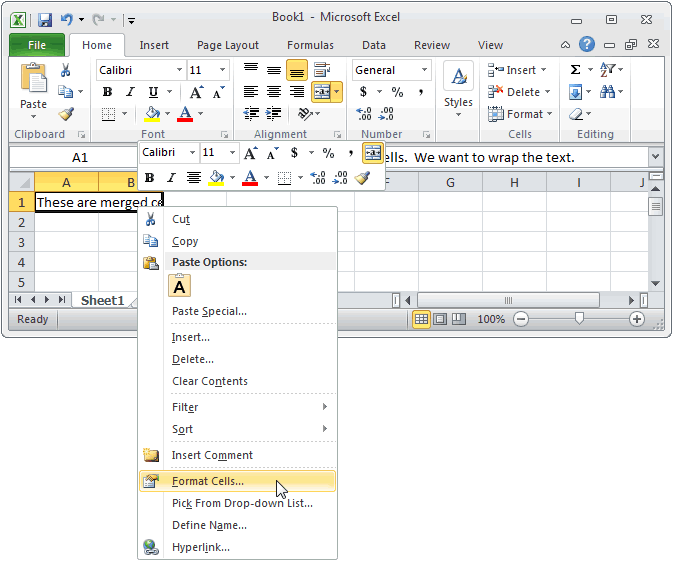Click the Sort & Filter icon
This screenshot has height=562, width=674.
tap(607, 69)
